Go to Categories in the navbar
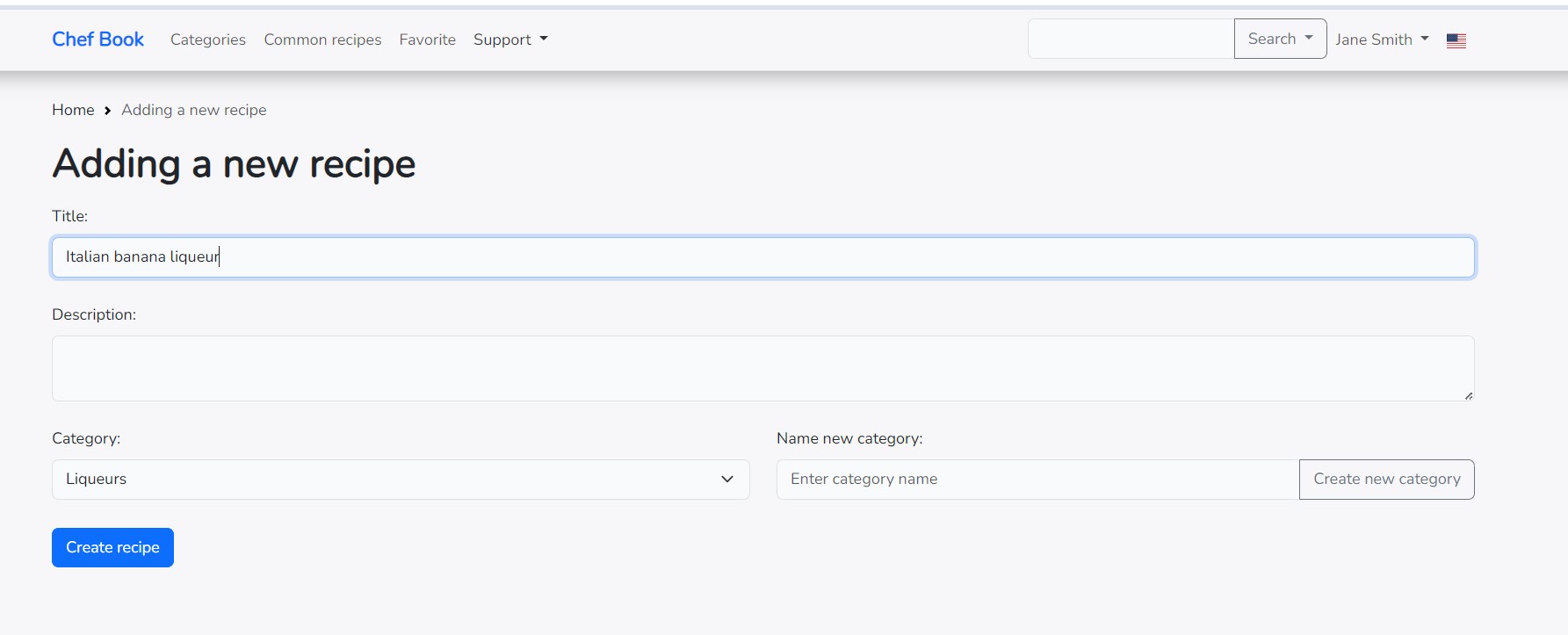The width and height of the screenshot is (1568, 635). pyautogui.click(x=208, y=40)
